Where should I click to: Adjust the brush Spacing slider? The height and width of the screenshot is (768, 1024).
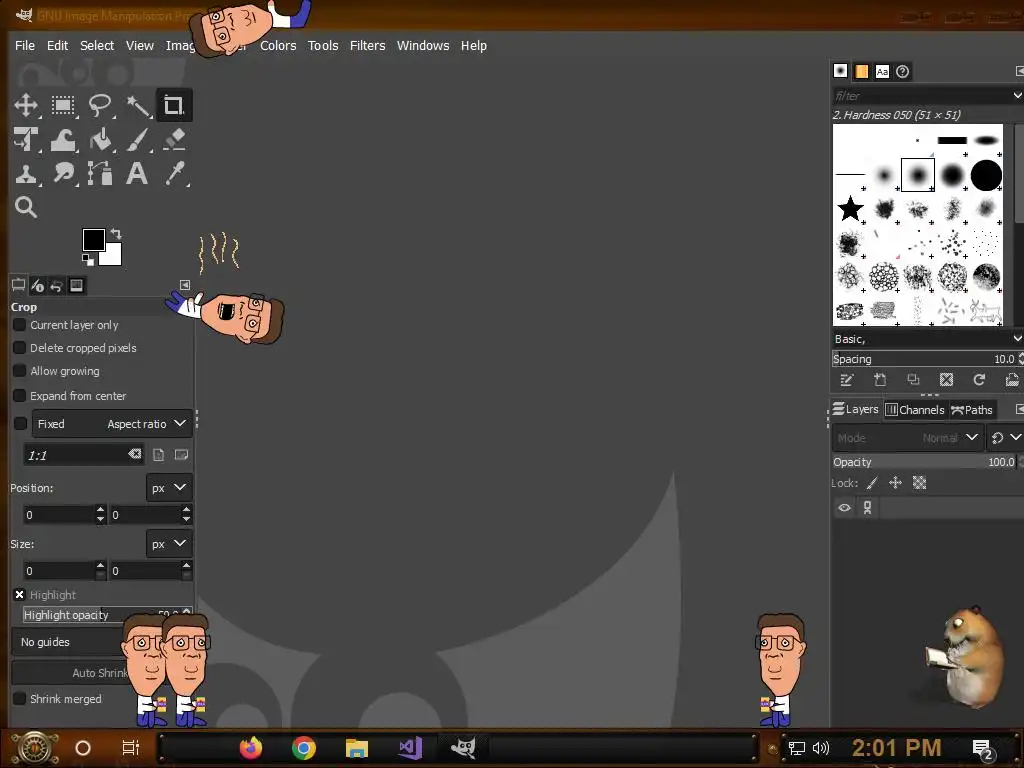[923, 359]
